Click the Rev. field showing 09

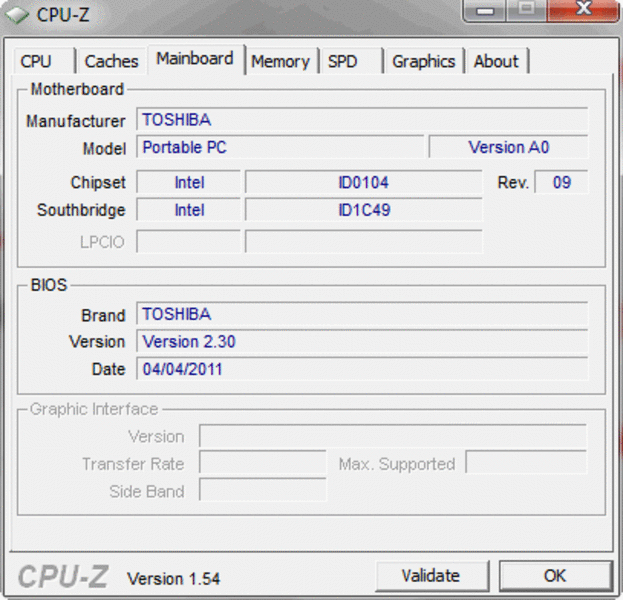[x=561, y=182]
